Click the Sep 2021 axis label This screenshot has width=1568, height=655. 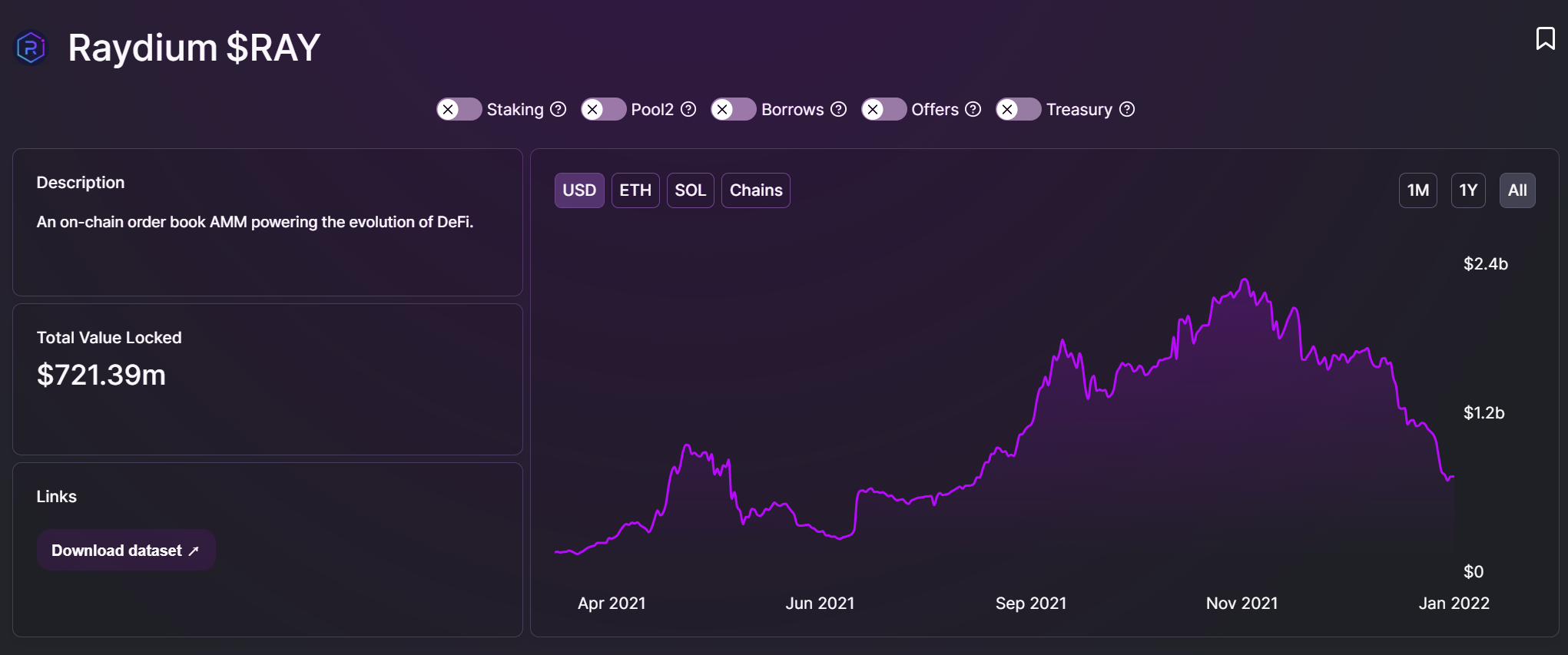click(x=1031, y=604)
